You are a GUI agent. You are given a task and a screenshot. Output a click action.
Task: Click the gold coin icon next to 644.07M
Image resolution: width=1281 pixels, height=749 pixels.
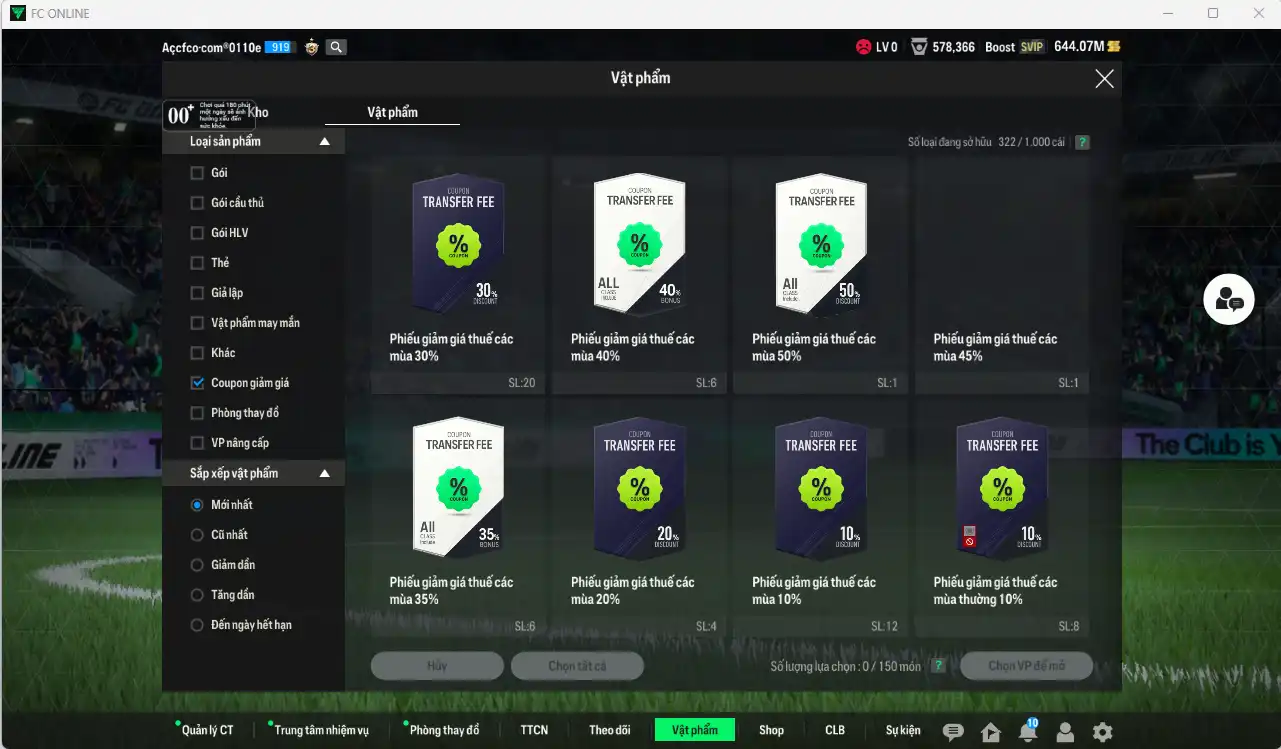point(1114,47)
